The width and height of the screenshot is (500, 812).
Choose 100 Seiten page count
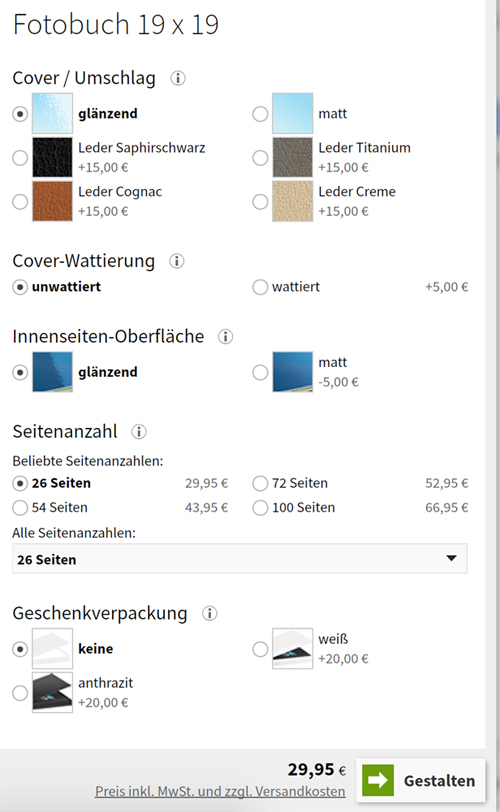pyautogui.click(x=260, y=508)
